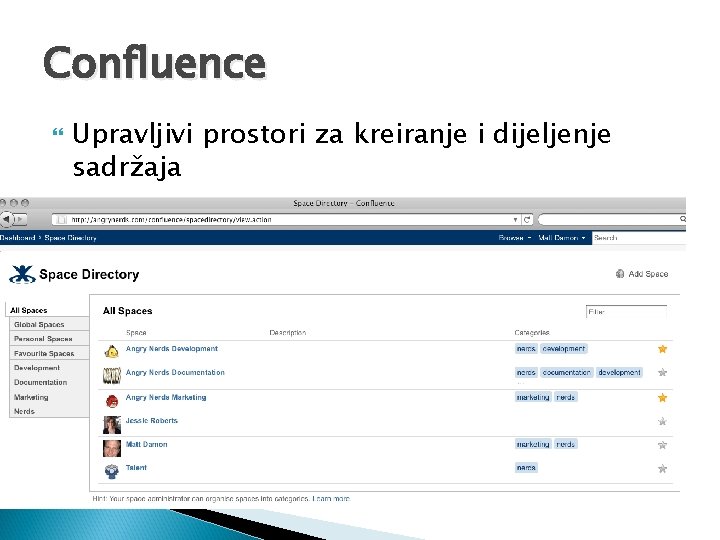Image resolution: width=720 pixels, height=540 pixels.
Task: Click the development label on Angry Nerds Development
Action: (563, 349)
